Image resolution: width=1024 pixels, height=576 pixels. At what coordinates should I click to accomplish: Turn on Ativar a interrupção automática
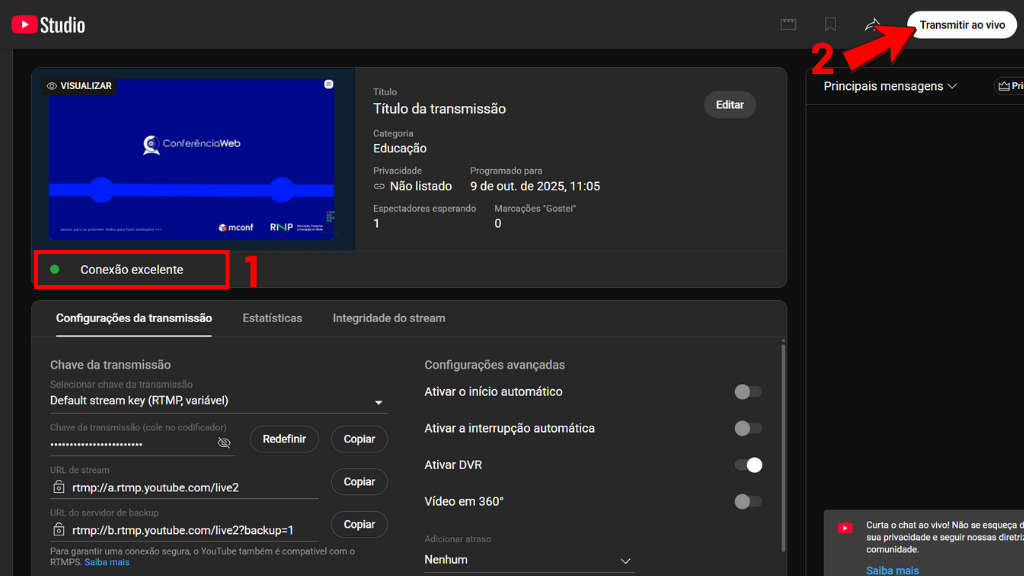(747, 429)
